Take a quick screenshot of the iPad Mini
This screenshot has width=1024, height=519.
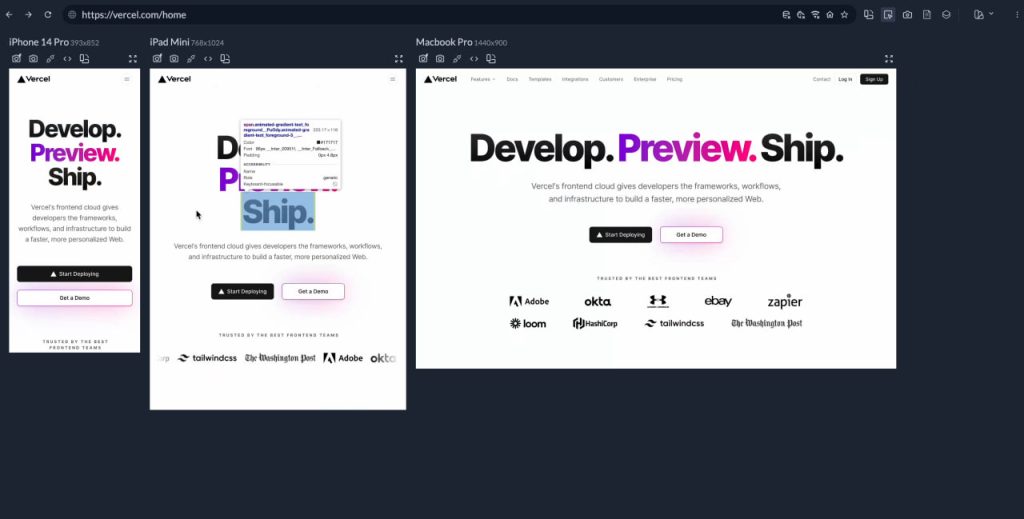(x=157, y=59)
